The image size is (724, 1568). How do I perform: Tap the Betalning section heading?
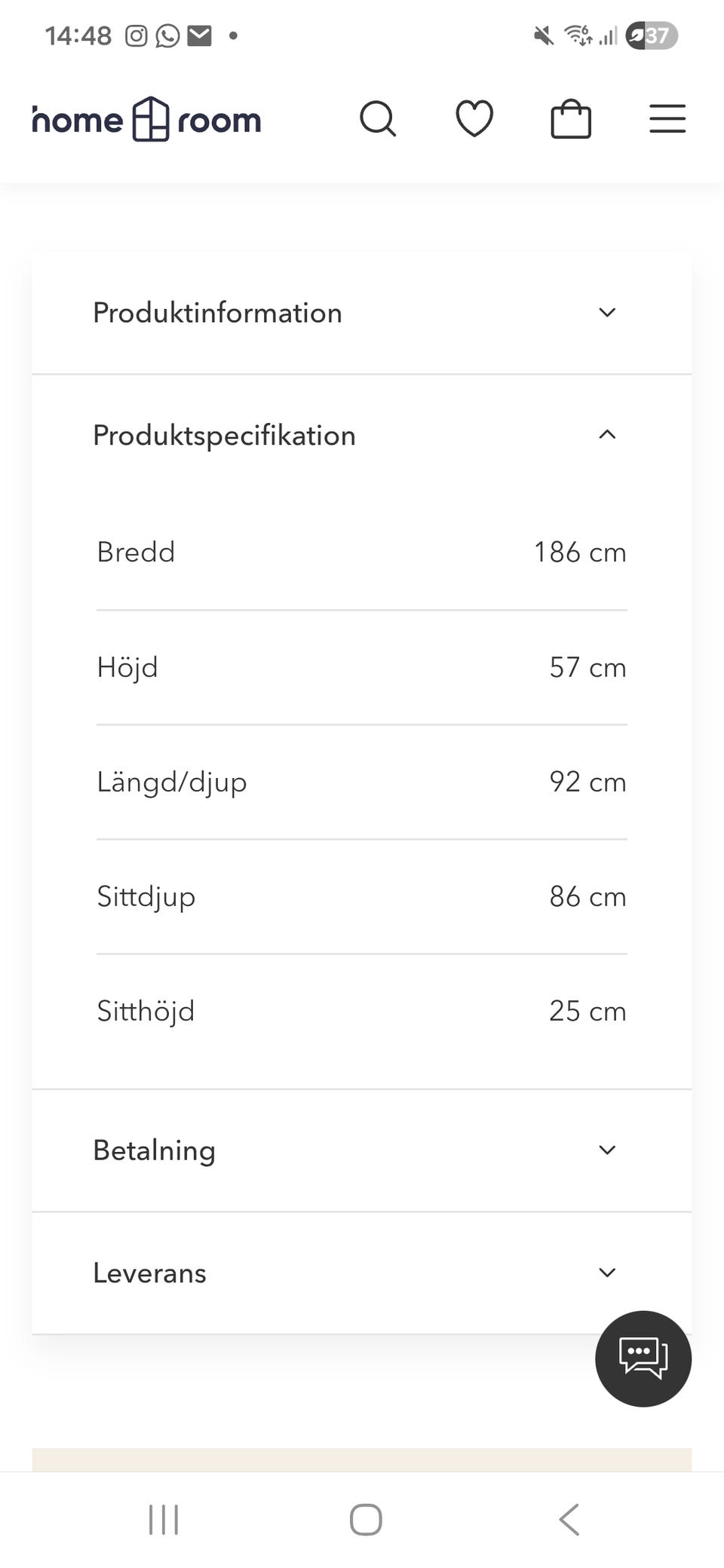click(x=154, y=1150)
